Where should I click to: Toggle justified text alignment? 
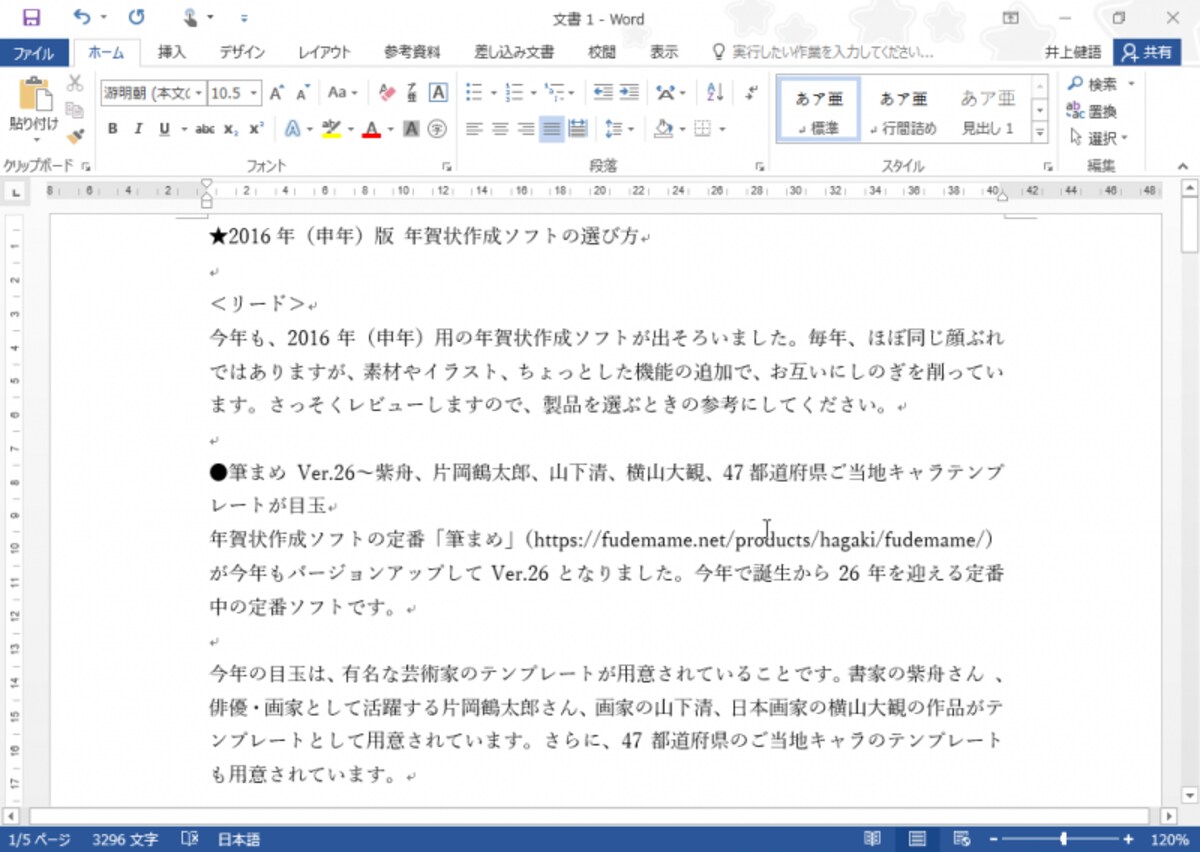pos(551,129)
